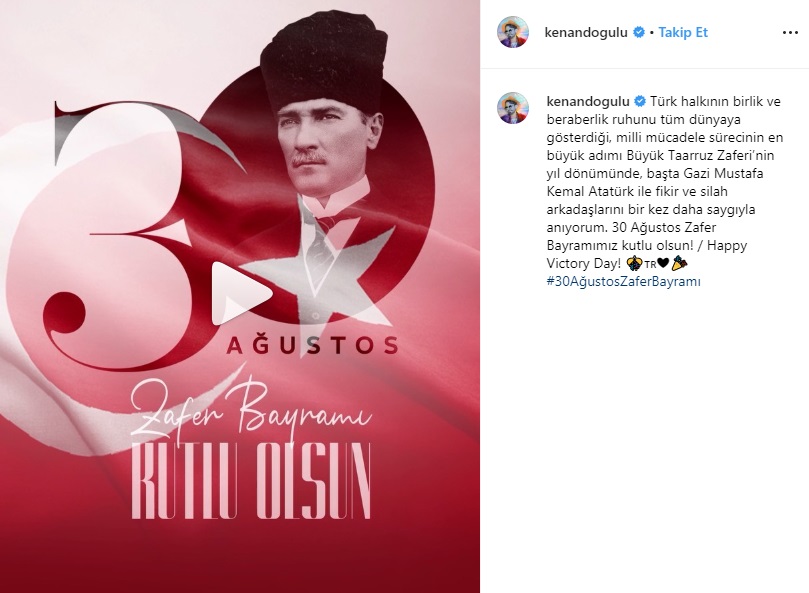Click the Zafer Bayramı script text
The image size is (809, 593).
point(251,408)
